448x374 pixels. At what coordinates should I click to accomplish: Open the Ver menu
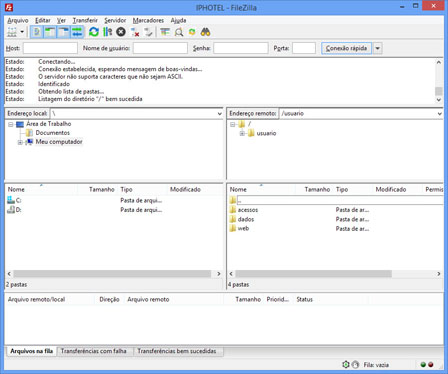click(x=61, y=20)
